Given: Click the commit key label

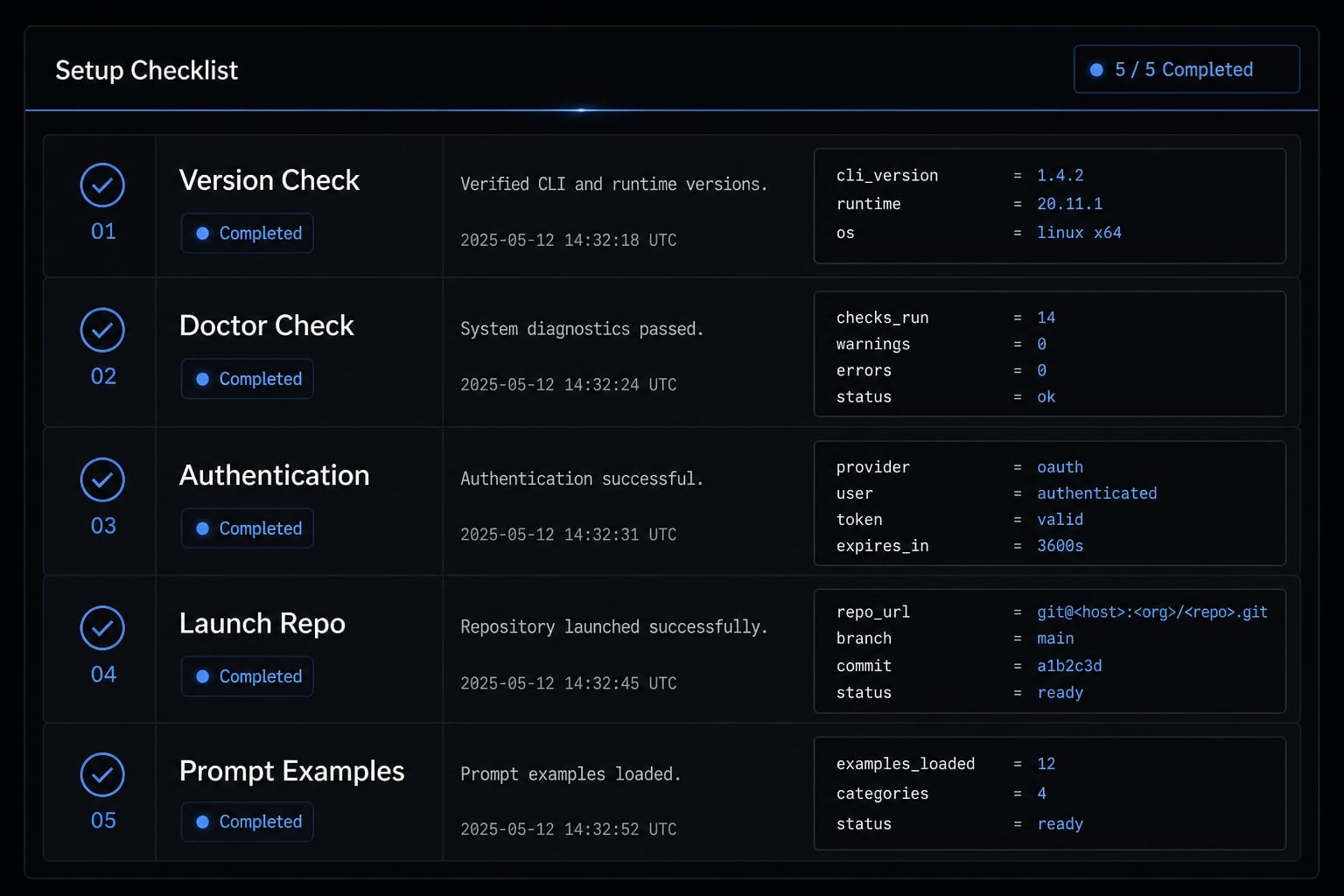Looking at the screenshot, I should point(864,666).
